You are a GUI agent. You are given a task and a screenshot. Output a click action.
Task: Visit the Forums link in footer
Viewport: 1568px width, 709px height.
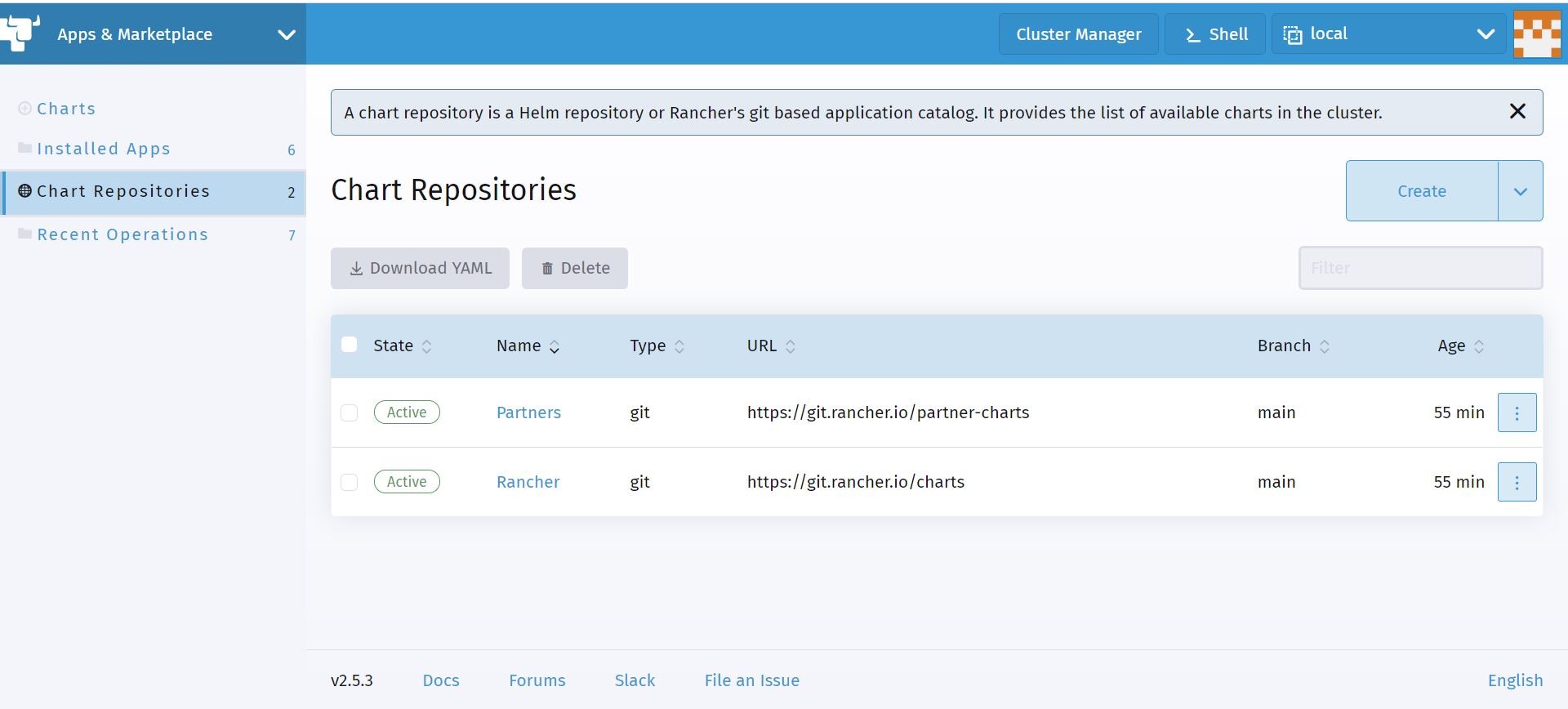tap(537, 680)
